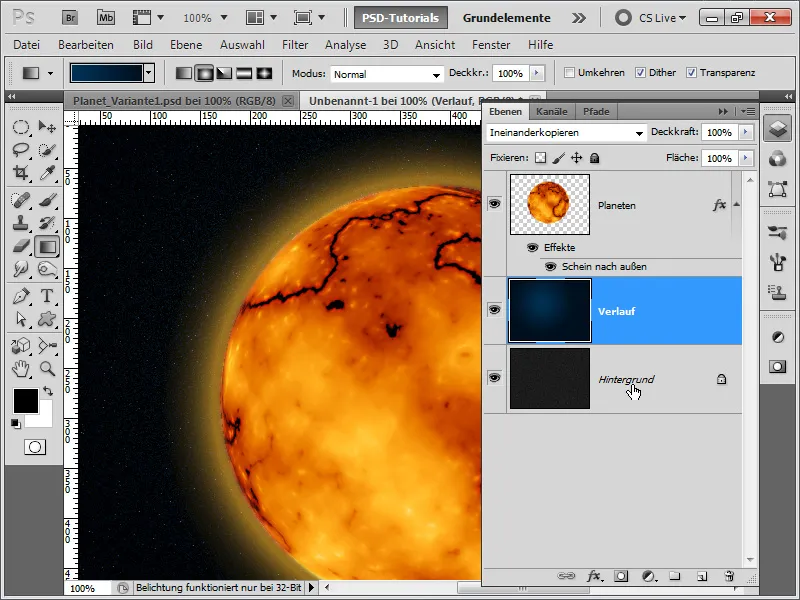Select the History Brush tool
This screenshot has height=600, width=800.
pos(47,223)
